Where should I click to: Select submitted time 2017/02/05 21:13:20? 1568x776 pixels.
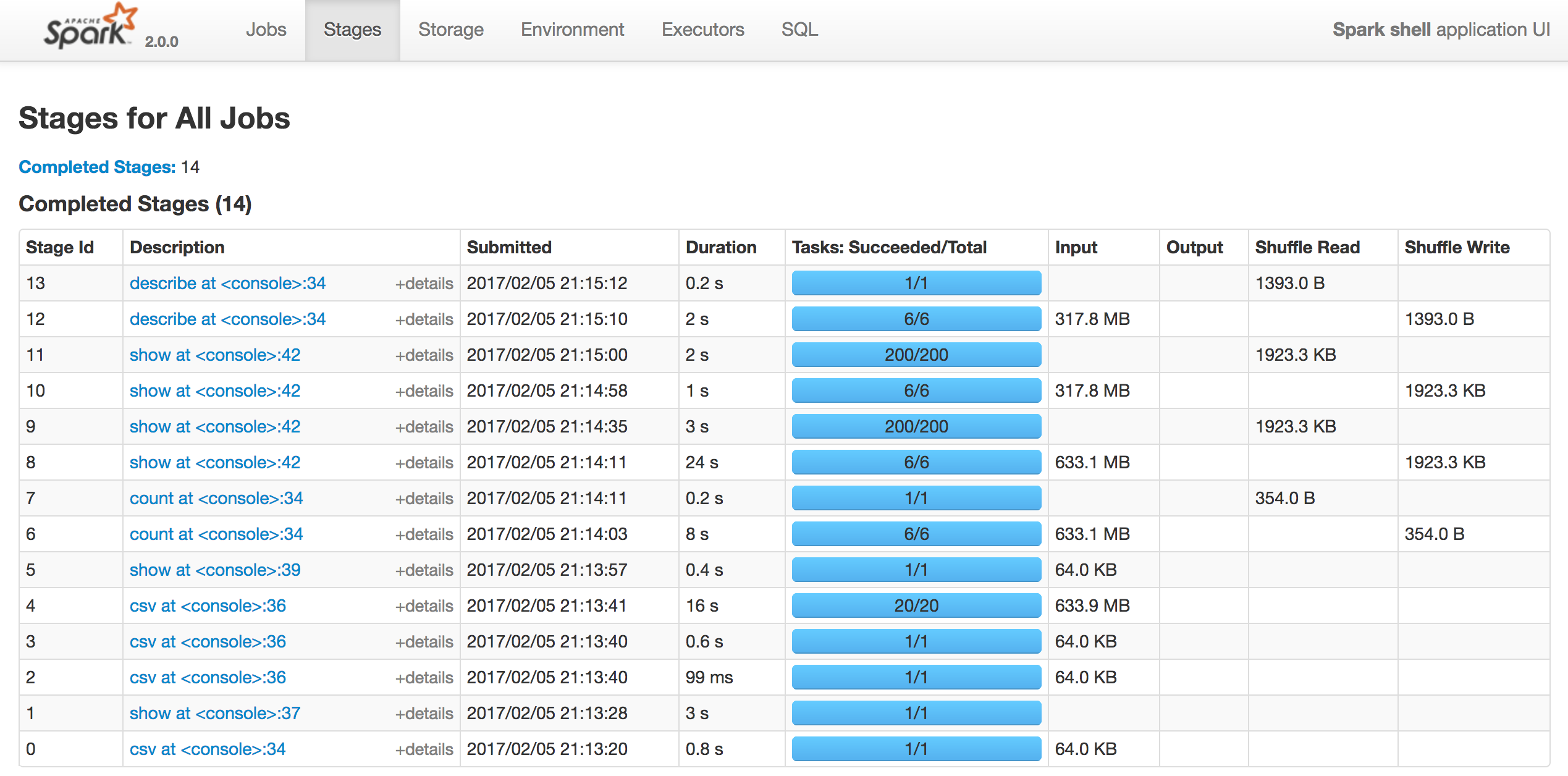pyautogui.click(x=547, y=749)
